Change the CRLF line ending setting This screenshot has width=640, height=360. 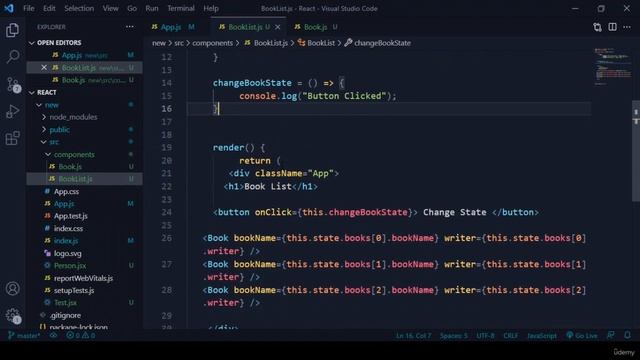(x=511, y=336)
